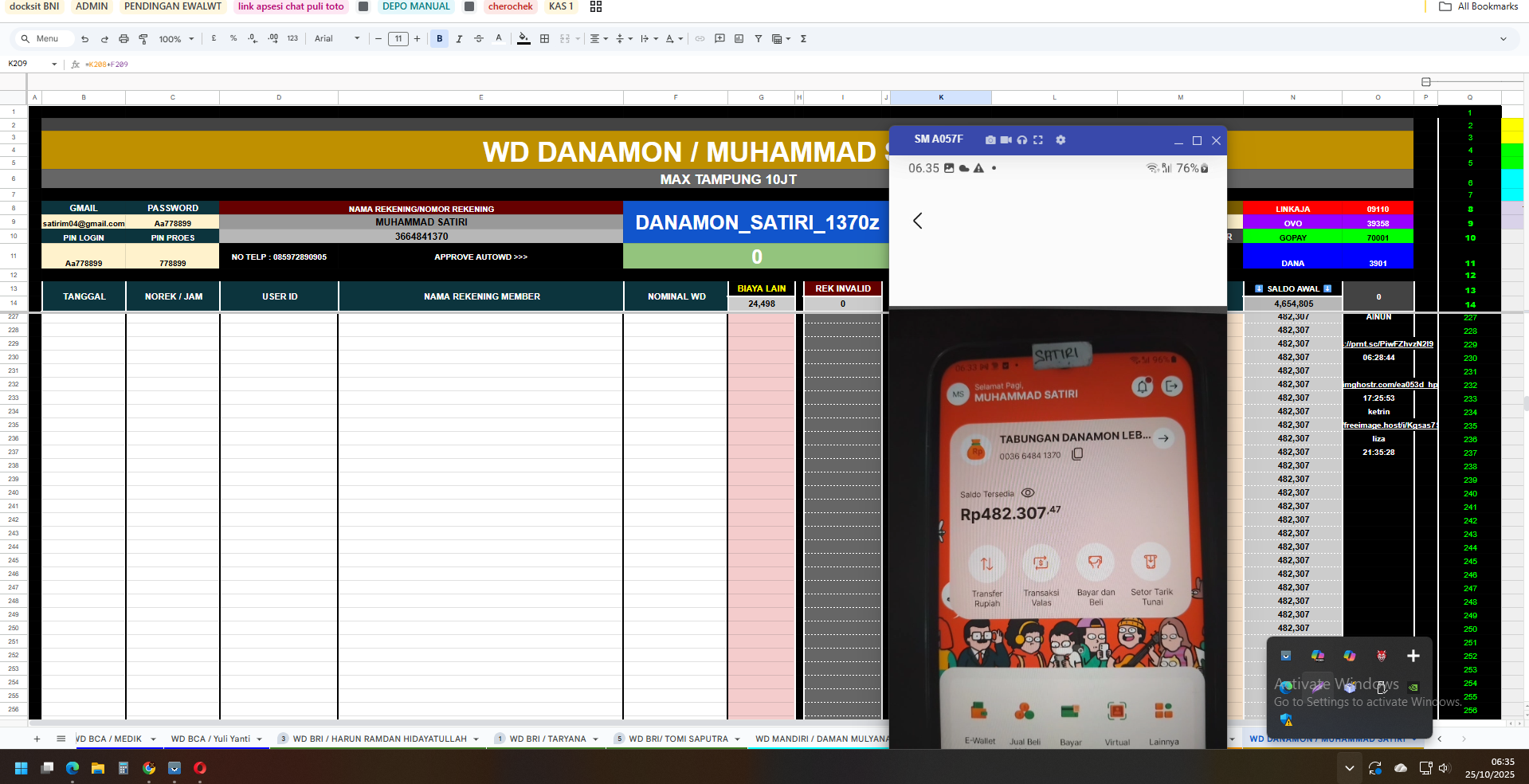The image size is (1529, 784).
Task: Switch to the WD BCA / MEDIK sheet
Action: pos(116,739)
